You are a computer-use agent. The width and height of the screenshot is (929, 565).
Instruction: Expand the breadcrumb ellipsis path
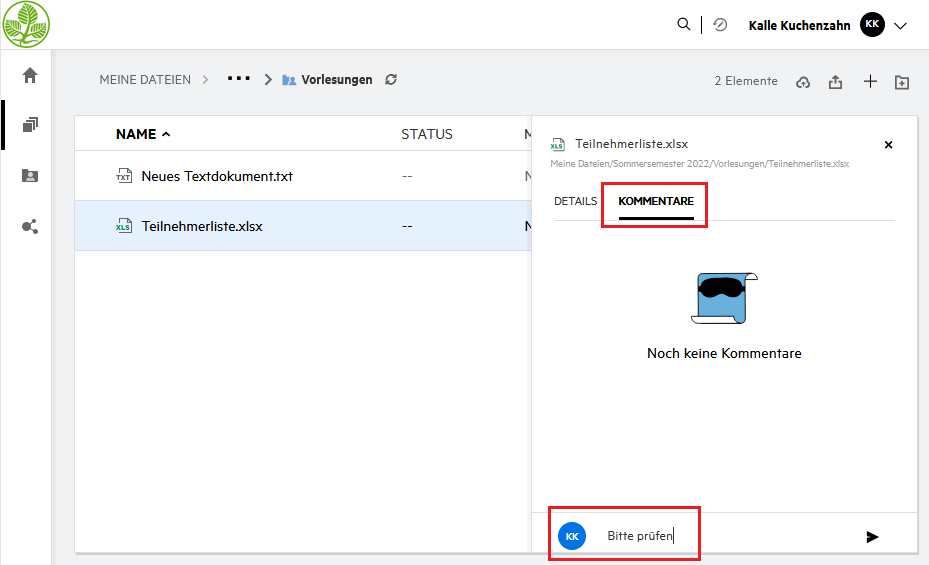238,79
